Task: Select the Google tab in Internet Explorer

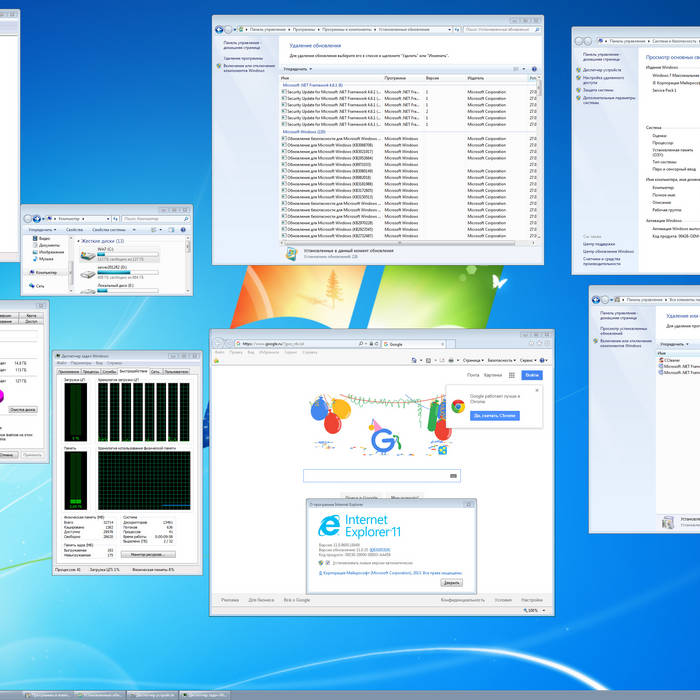Action: 413,344
